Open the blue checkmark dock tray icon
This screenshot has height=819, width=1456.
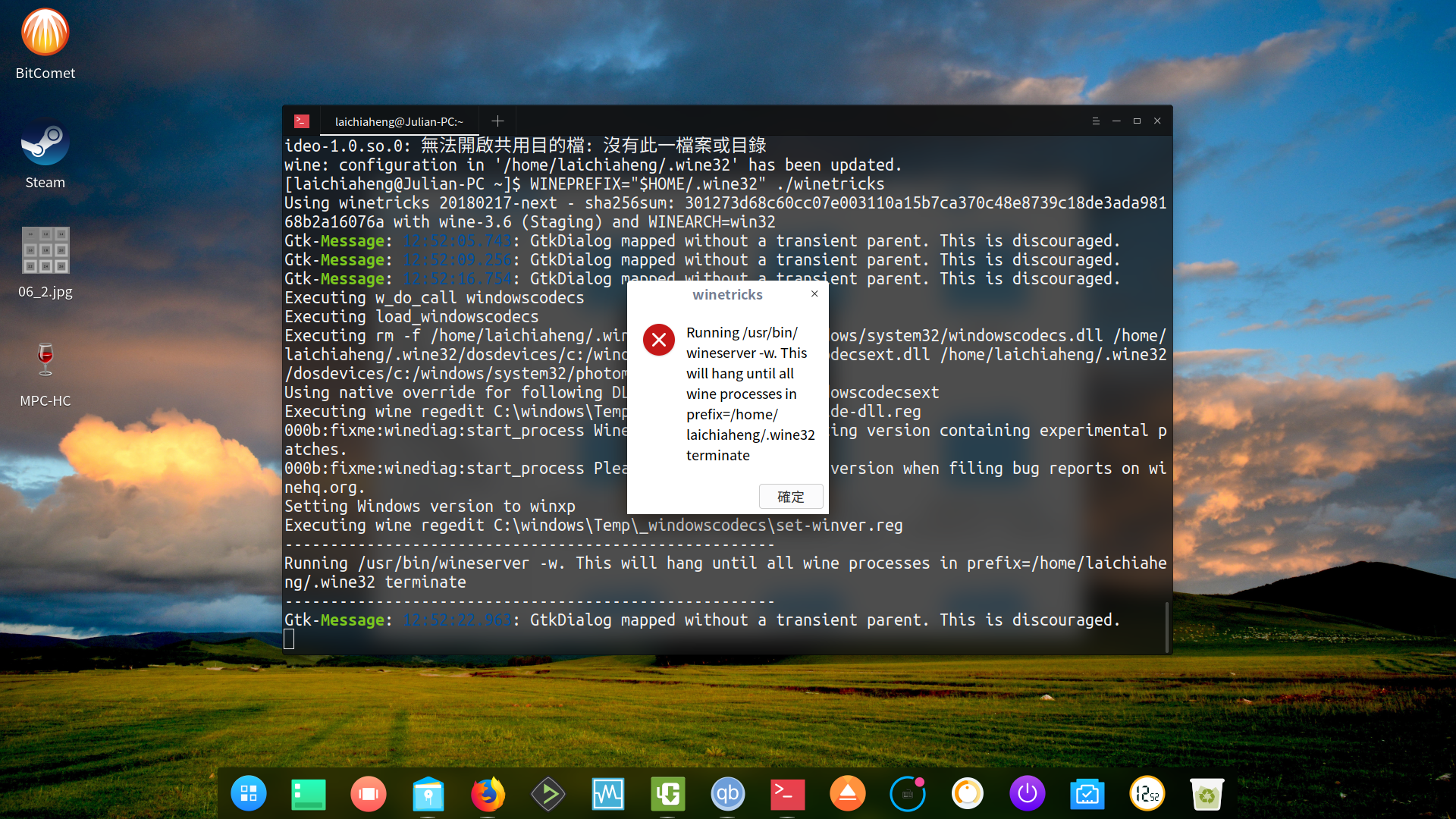coord(1087,794)
